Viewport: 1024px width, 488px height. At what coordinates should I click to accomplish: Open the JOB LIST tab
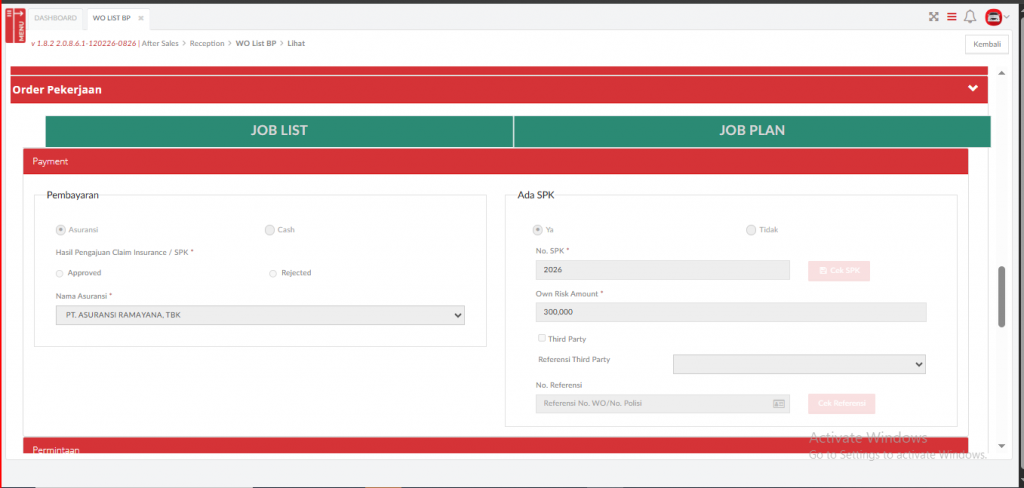tap(279, 131)
